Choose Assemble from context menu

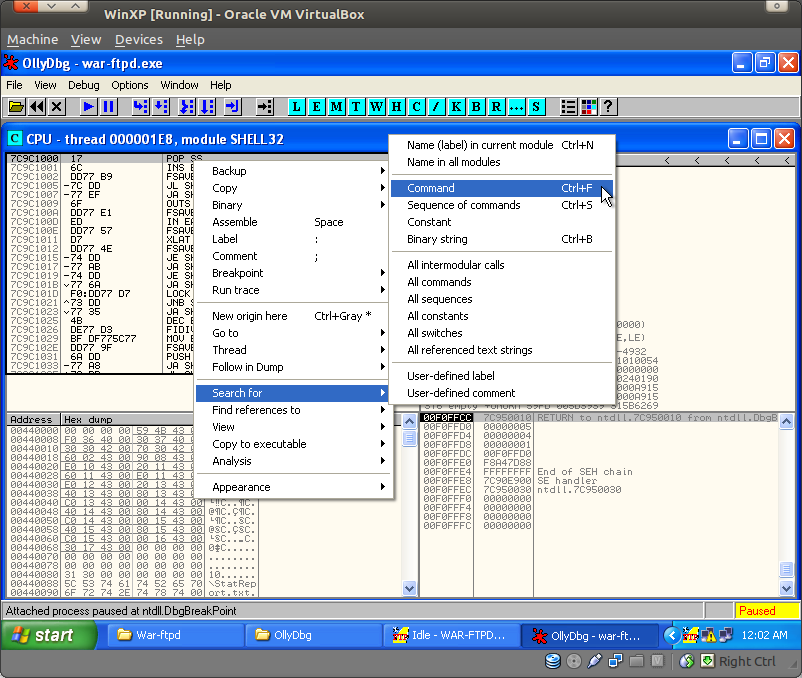292,222
